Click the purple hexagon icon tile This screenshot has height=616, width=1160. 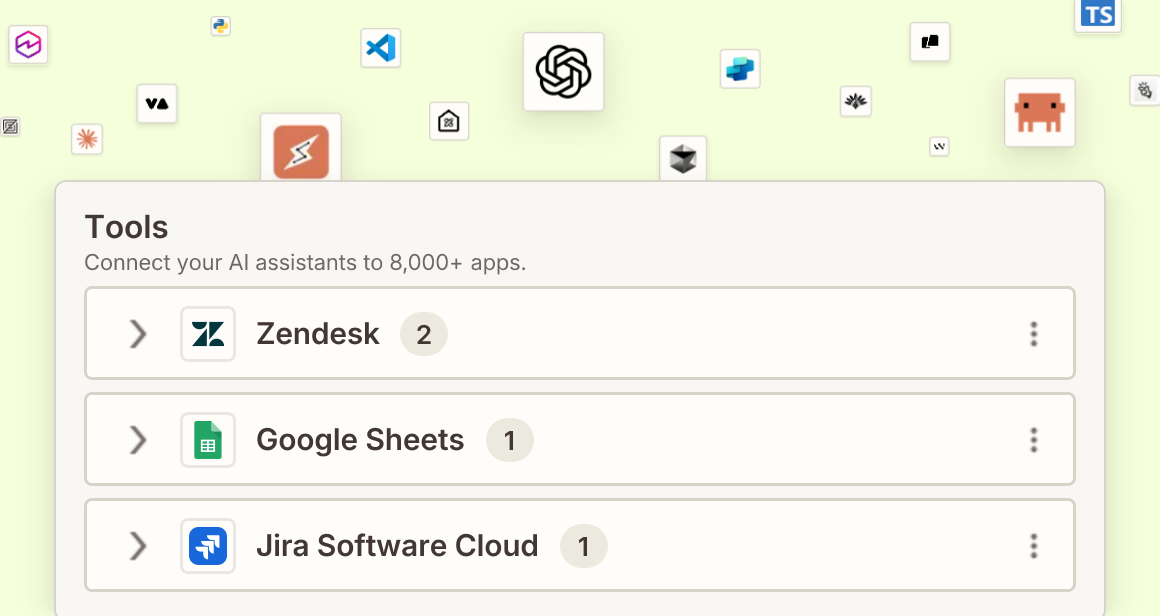pyautogui.click(x=28, y=44)
